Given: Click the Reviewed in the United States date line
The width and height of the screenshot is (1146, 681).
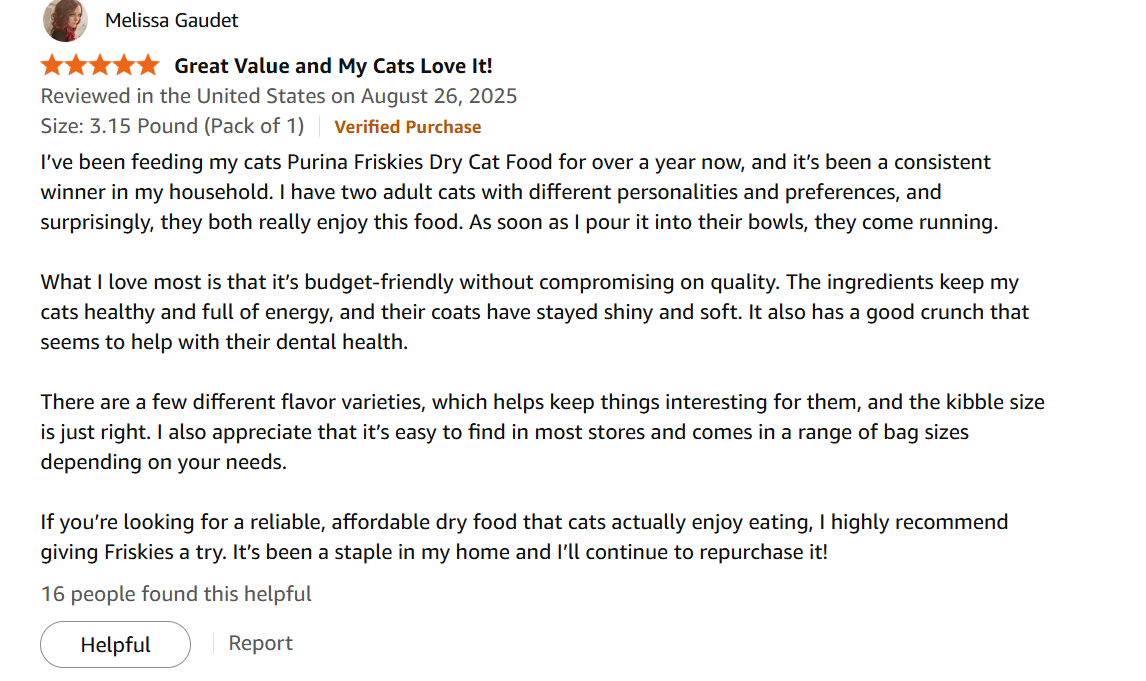Looking at the screenshot, I should (x=278, y=96).
